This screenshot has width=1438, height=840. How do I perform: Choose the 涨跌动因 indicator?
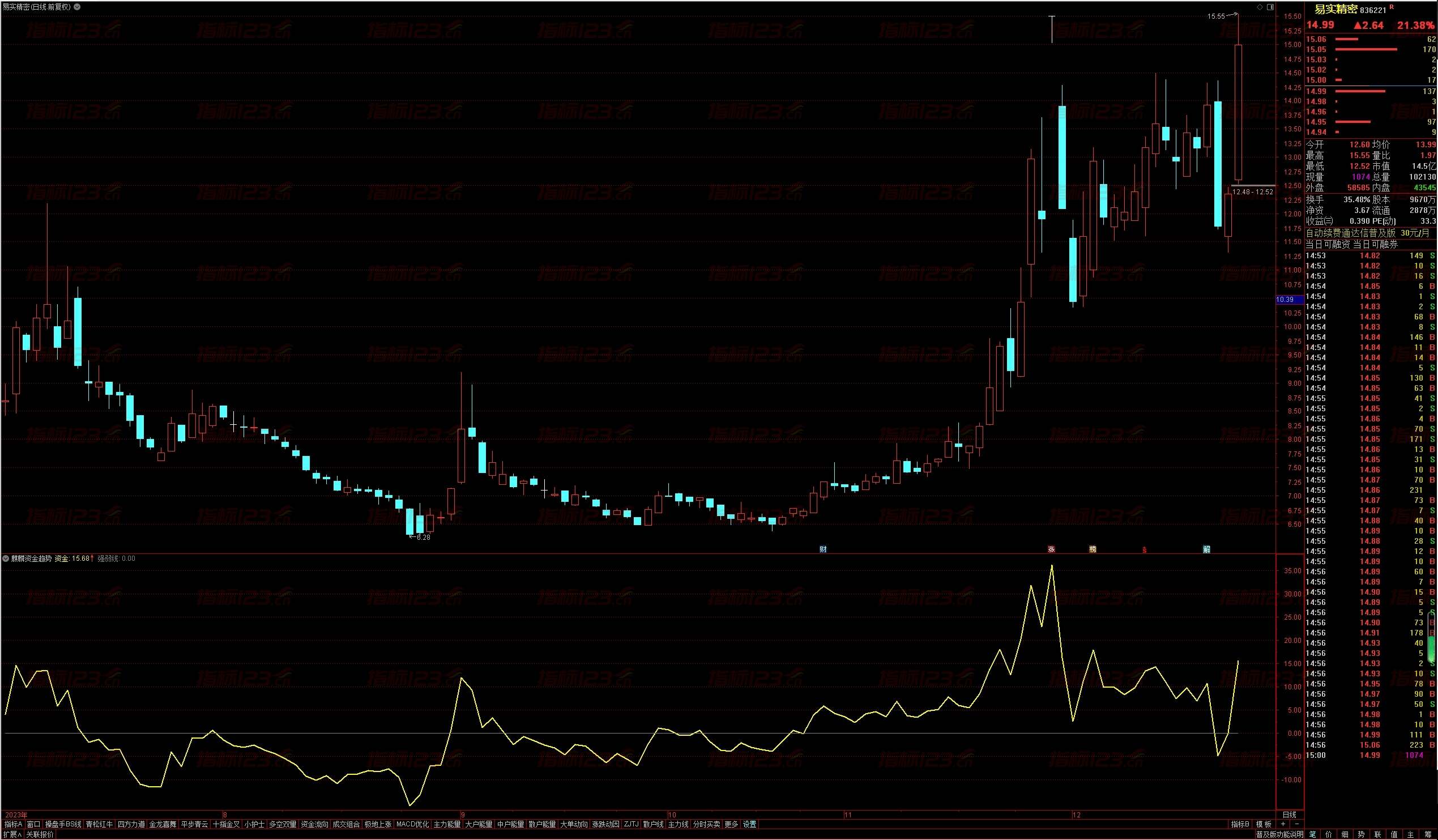coord(605,824)
